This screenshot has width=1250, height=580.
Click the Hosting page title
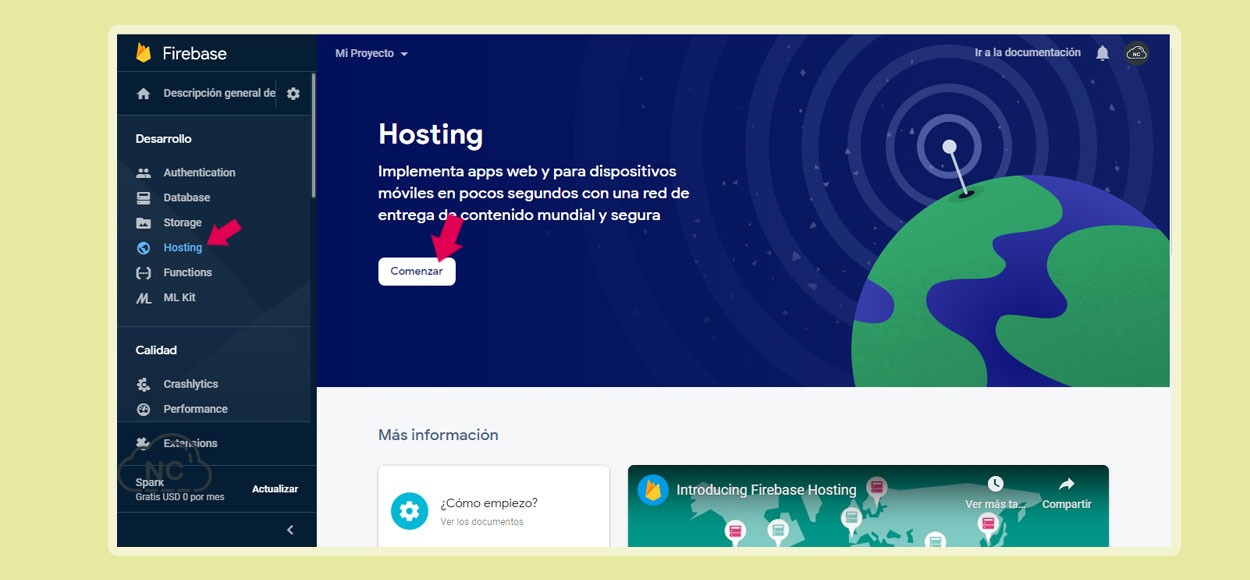pos(430,134)
